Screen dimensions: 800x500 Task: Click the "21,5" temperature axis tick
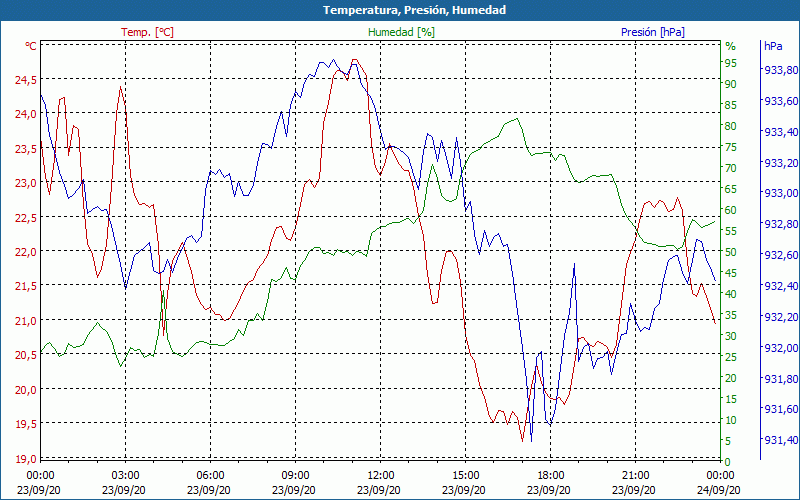[x=26, y=287]
